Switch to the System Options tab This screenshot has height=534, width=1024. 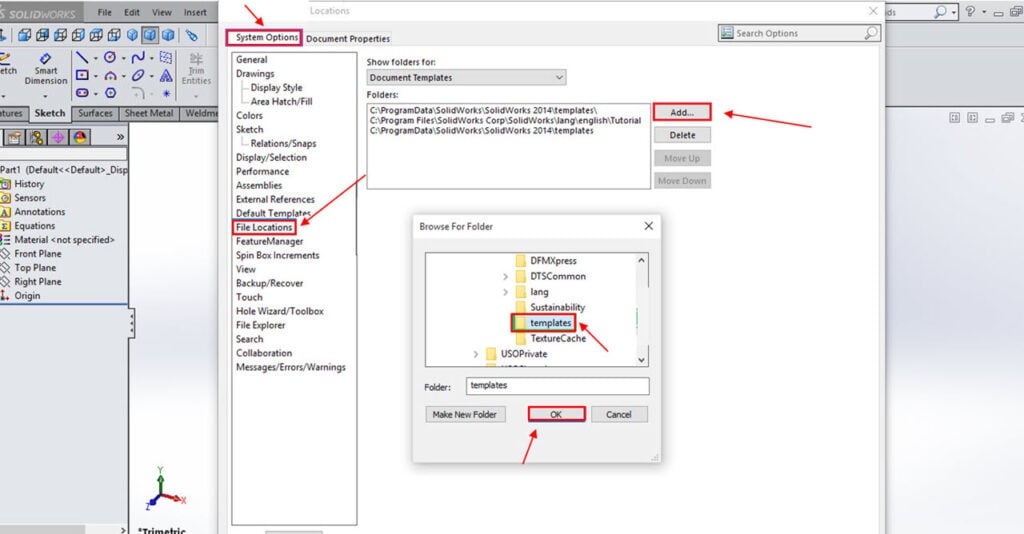pos(264,37)
